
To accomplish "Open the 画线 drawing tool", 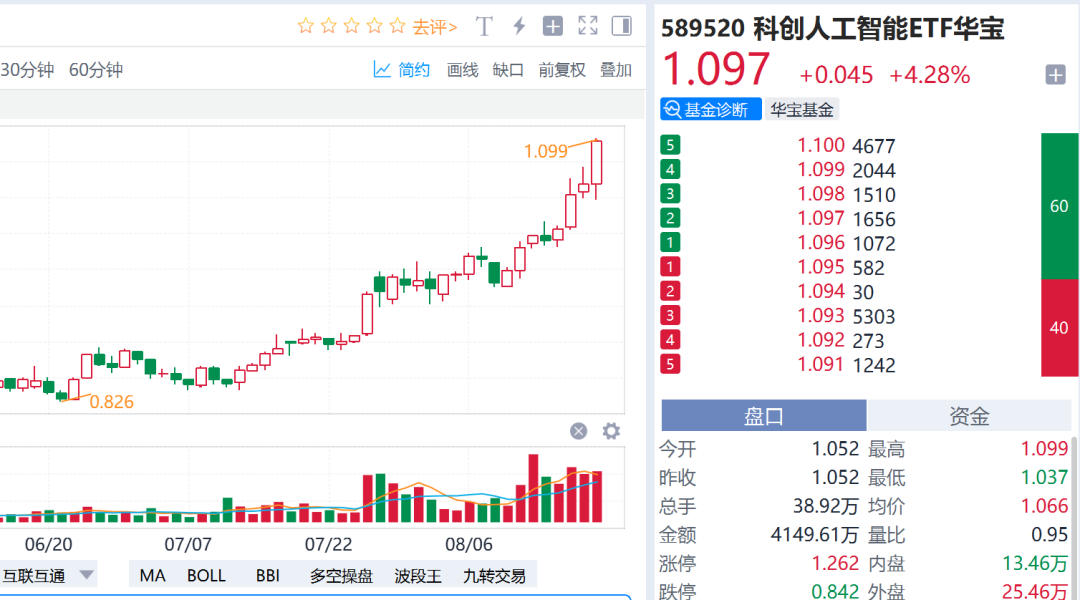I will pyautogui.click(x=462, y=69).
